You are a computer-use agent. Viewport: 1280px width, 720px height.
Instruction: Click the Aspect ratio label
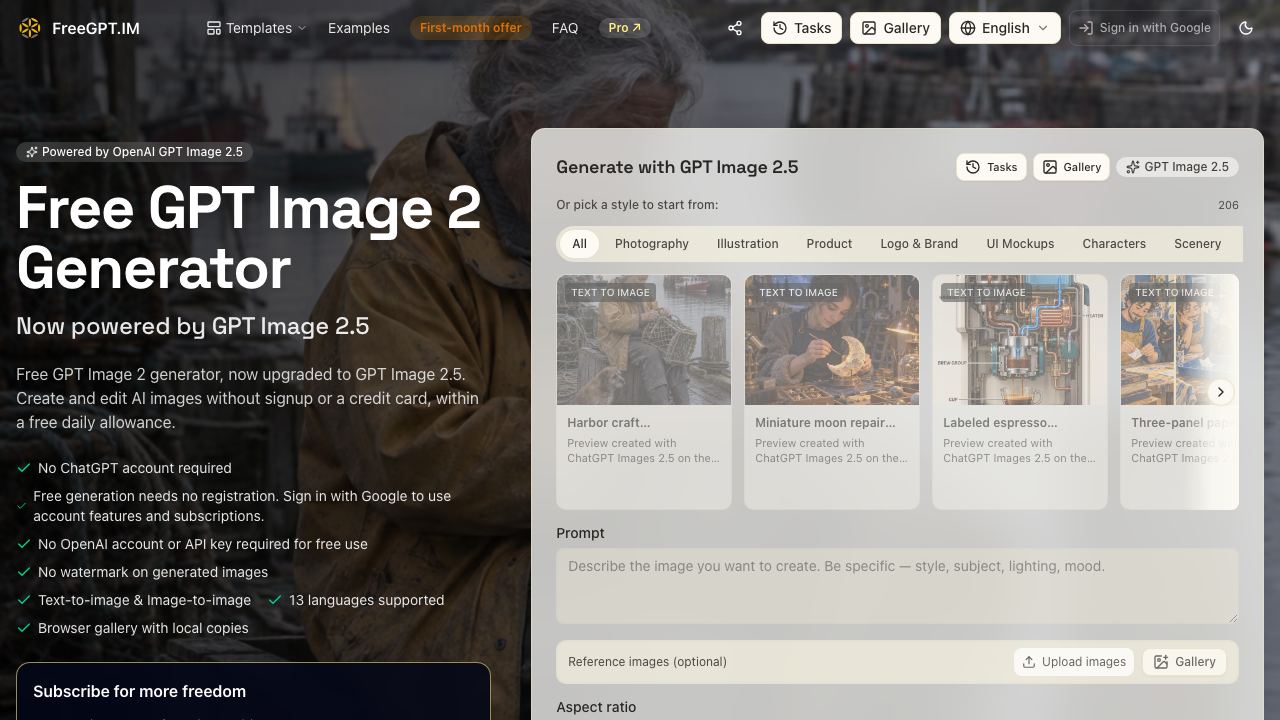[x=596, y=707]
